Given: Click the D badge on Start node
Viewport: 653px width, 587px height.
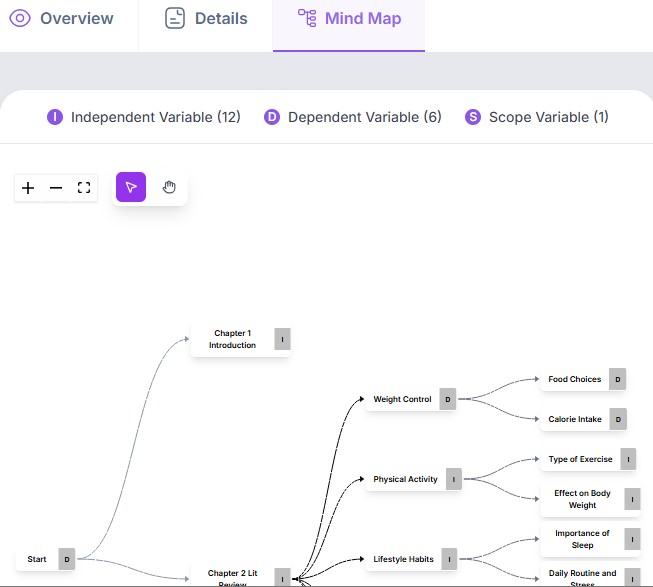Looking at the screenshot, I should (67, 559).
